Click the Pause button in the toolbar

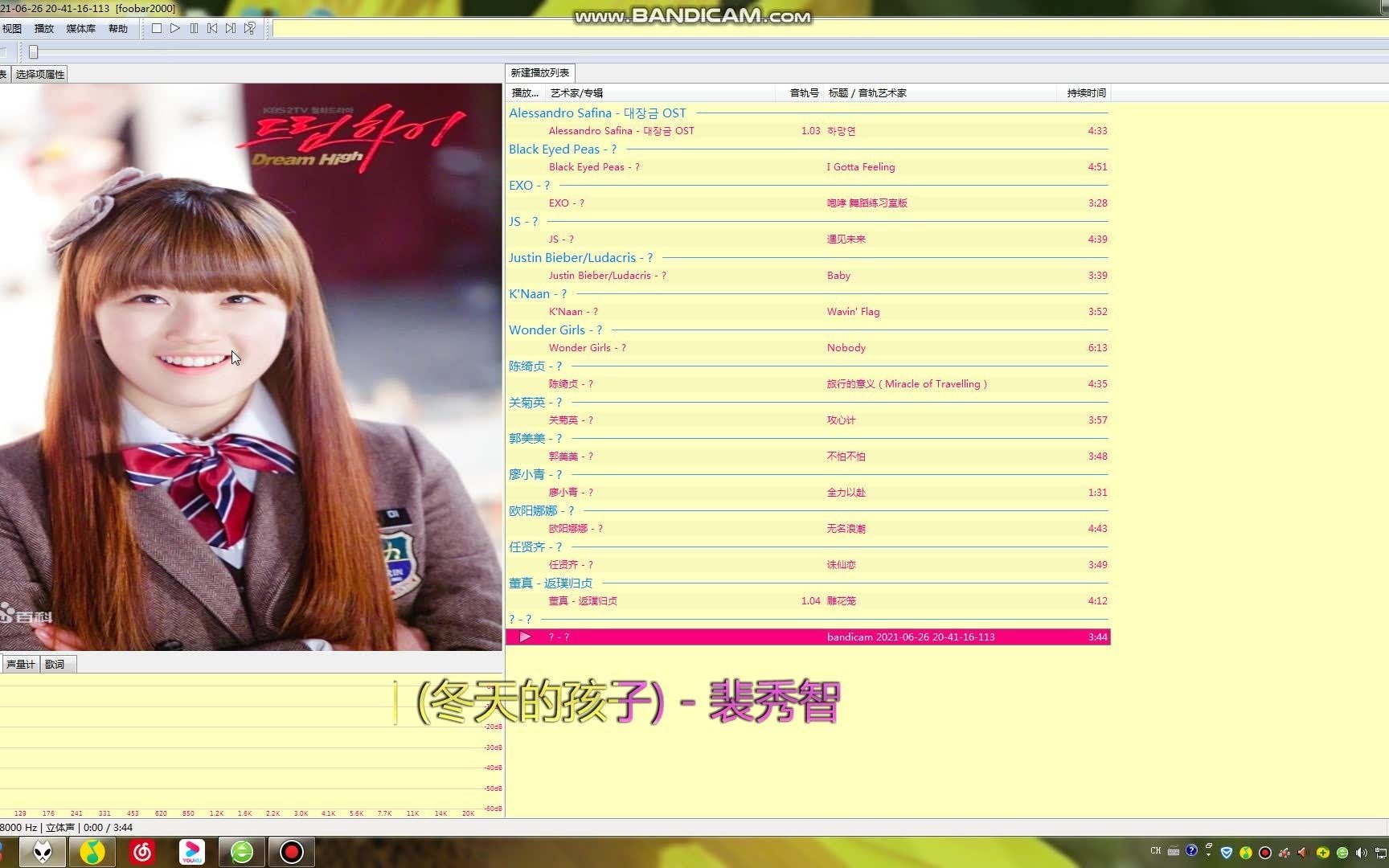pos(194,28)
